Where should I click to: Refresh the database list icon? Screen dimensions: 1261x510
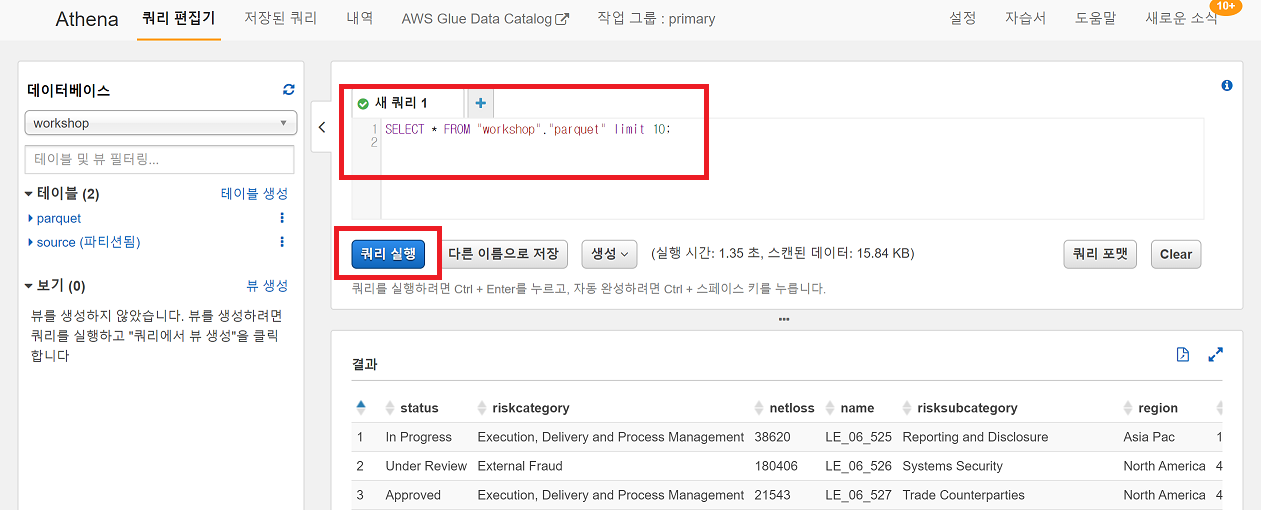pos(289,90)
